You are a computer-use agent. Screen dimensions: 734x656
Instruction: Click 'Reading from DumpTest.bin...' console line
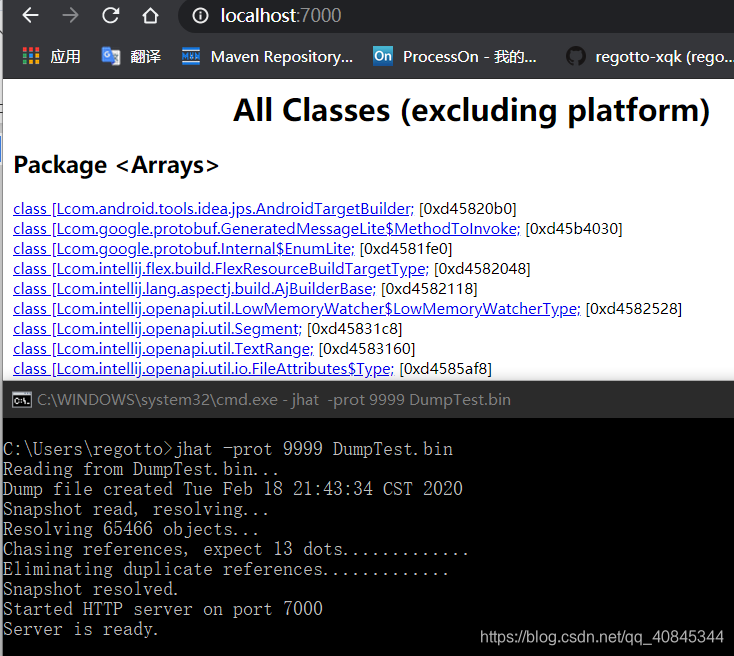pyautogui.click(x=140, y=469)
